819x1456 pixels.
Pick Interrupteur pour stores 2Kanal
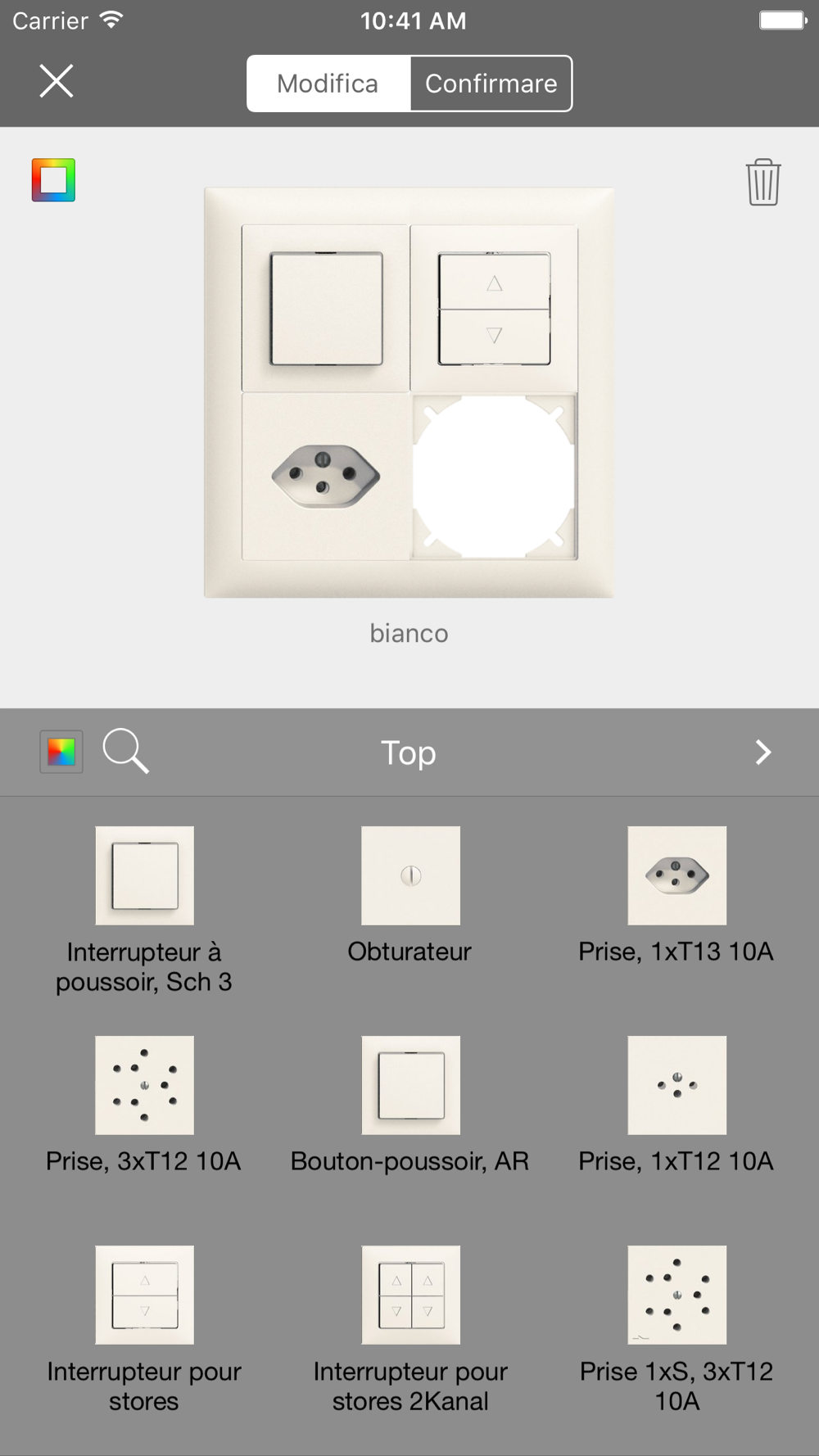tap(410, 1295)
